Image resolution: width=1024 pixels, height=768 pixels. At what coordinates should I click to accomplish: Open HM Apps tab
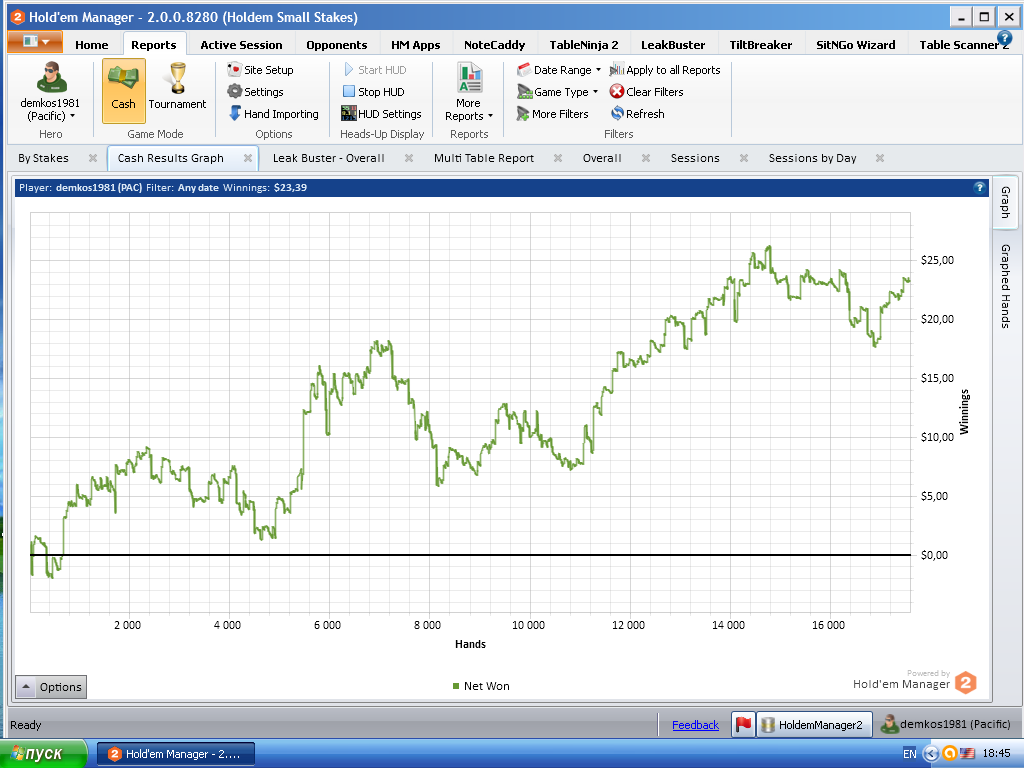click(415, 44)
